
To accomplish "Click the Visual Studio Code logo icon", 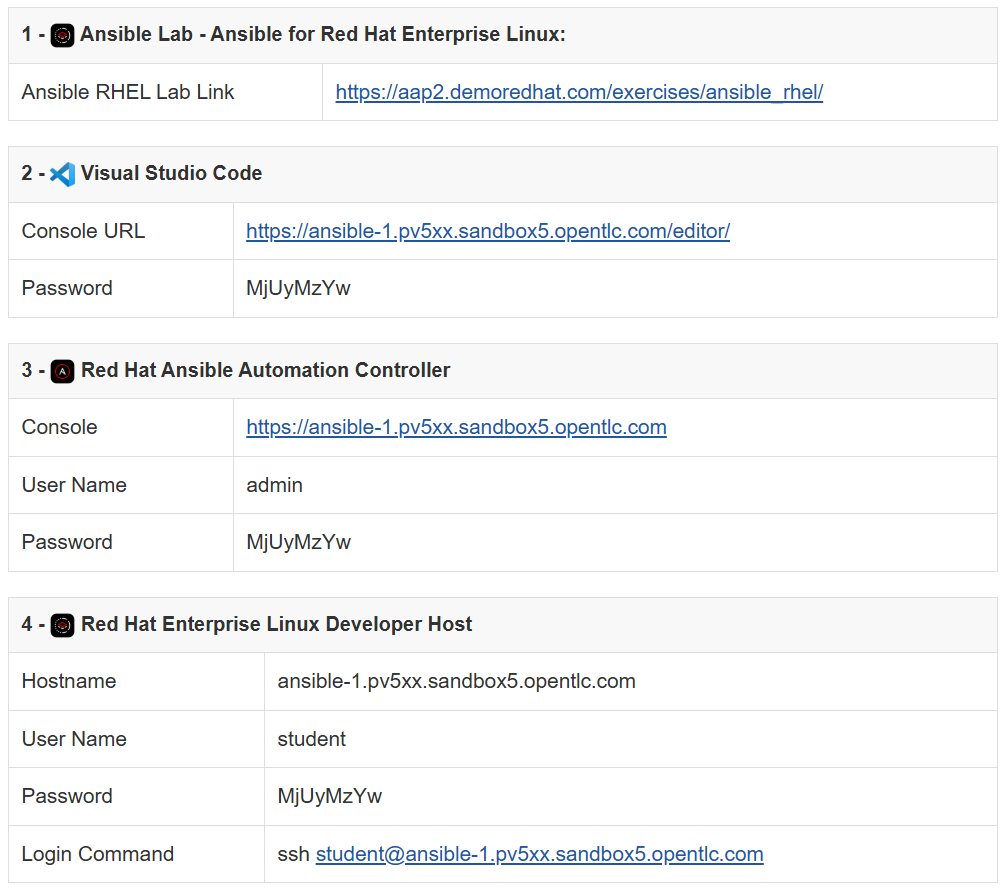I will [63, 174].
